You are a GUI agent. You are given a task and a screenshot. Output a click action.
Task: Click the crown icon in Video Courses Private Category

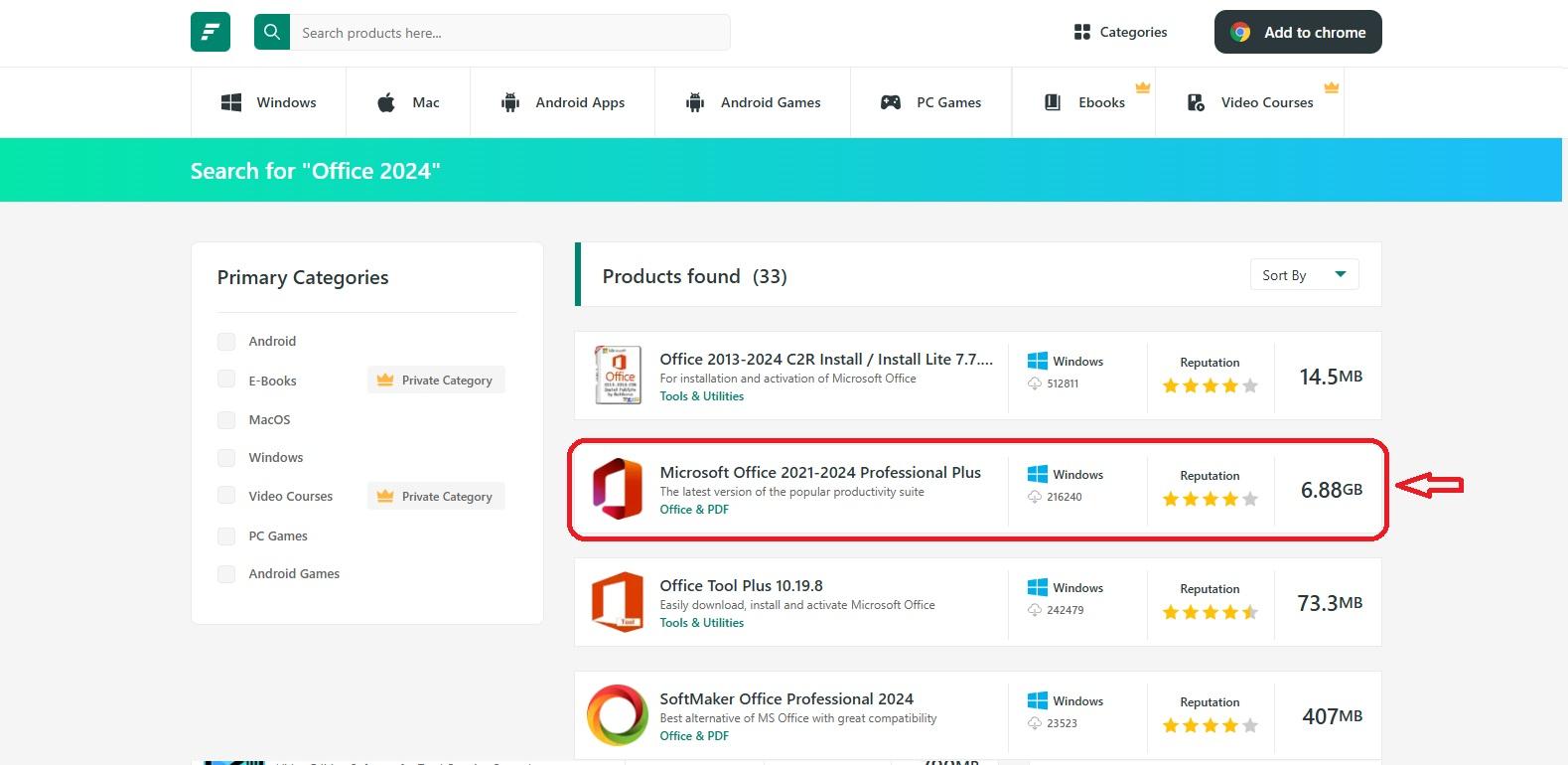point(385,496)
